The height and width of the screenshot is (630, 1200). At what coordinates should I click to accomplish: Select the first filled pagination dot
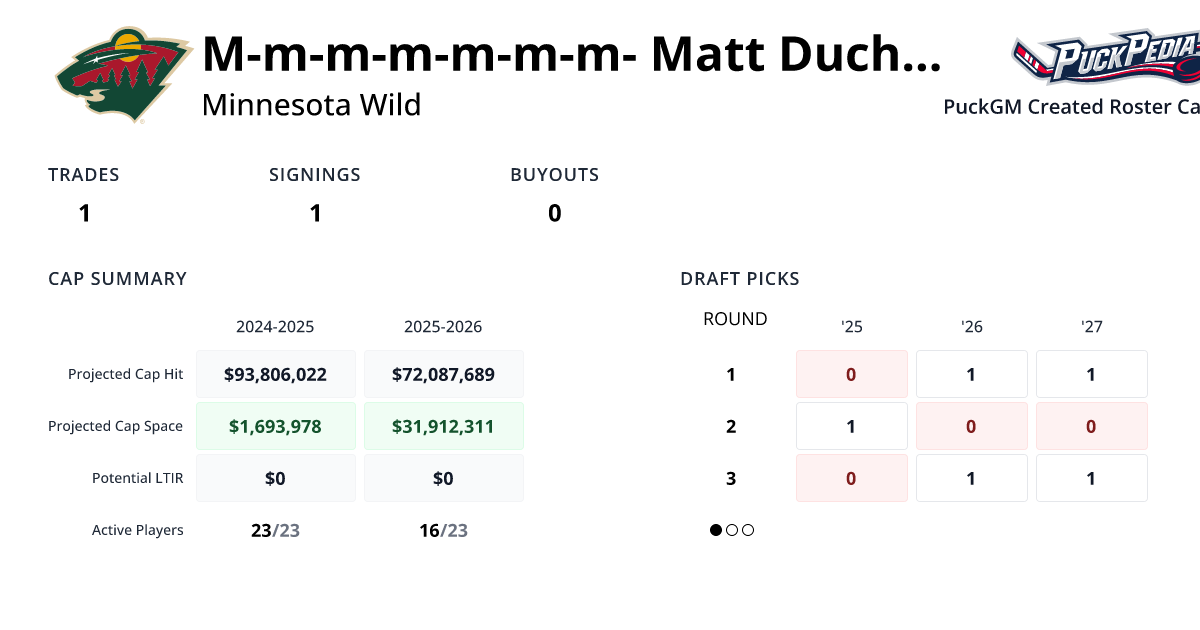716,530
